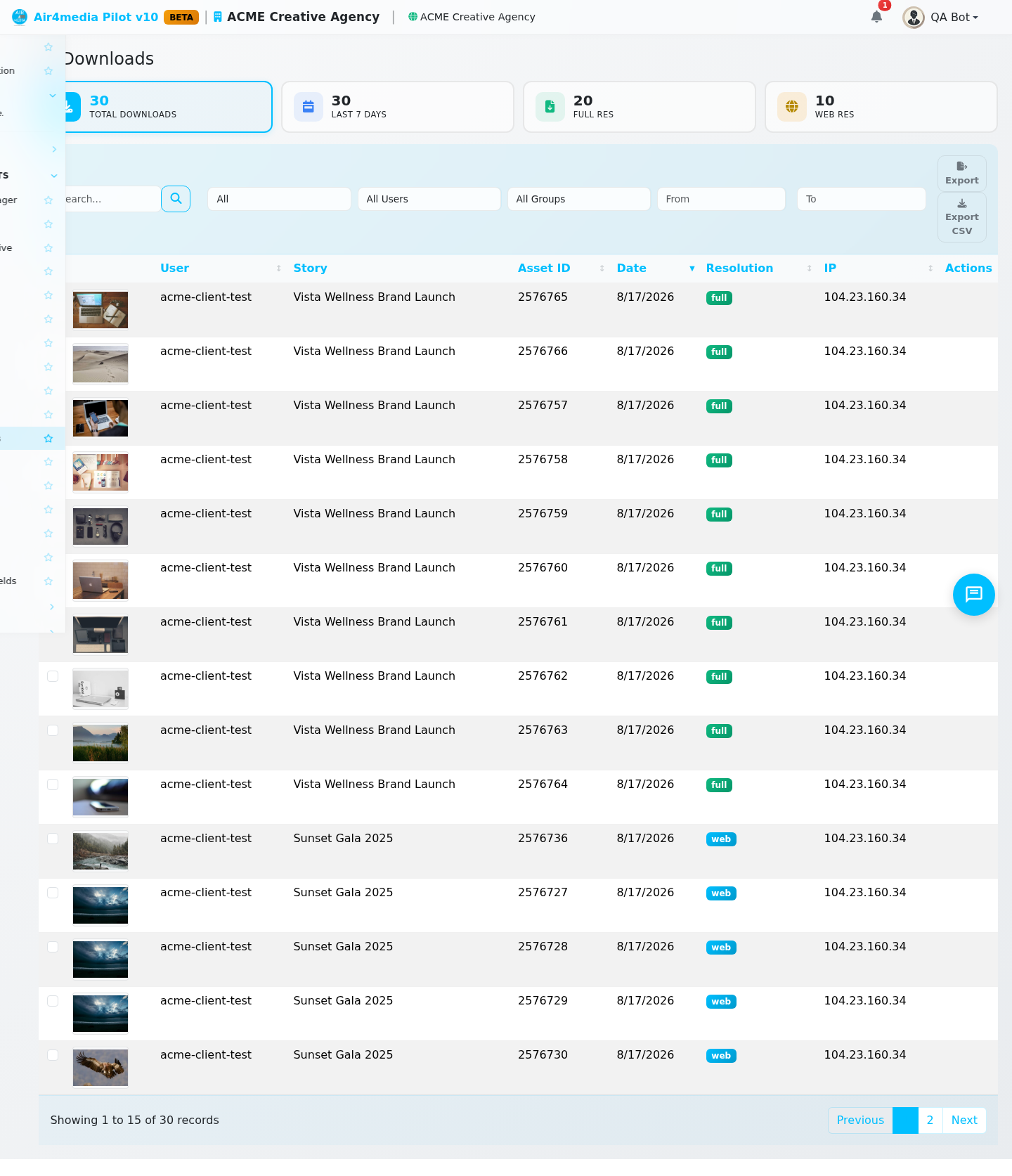Screen dimensions: 1012x1176
Task: Focus the From date field
Action: [x=721, y=199]
